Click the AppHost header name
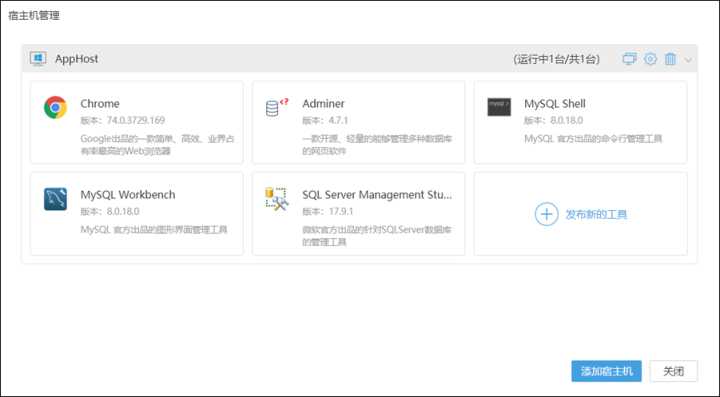 tap(77, 59)
